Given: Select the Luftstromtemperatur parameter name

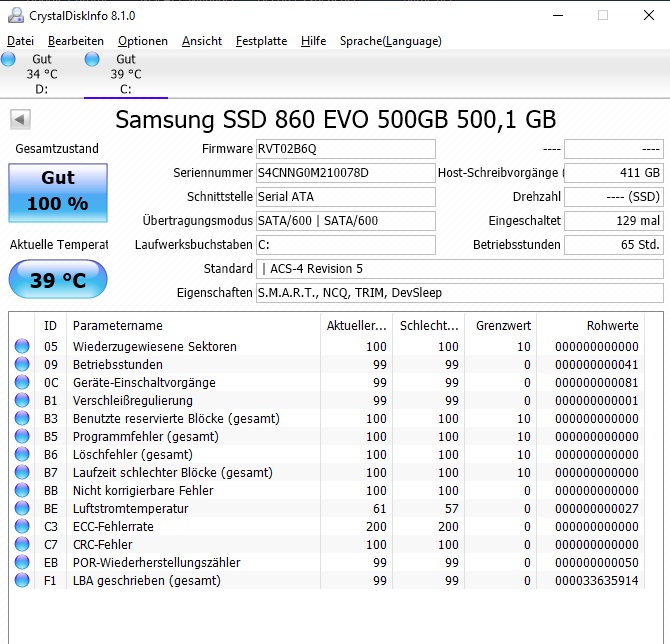Looking at the screenshot, I should pos(130,509).
